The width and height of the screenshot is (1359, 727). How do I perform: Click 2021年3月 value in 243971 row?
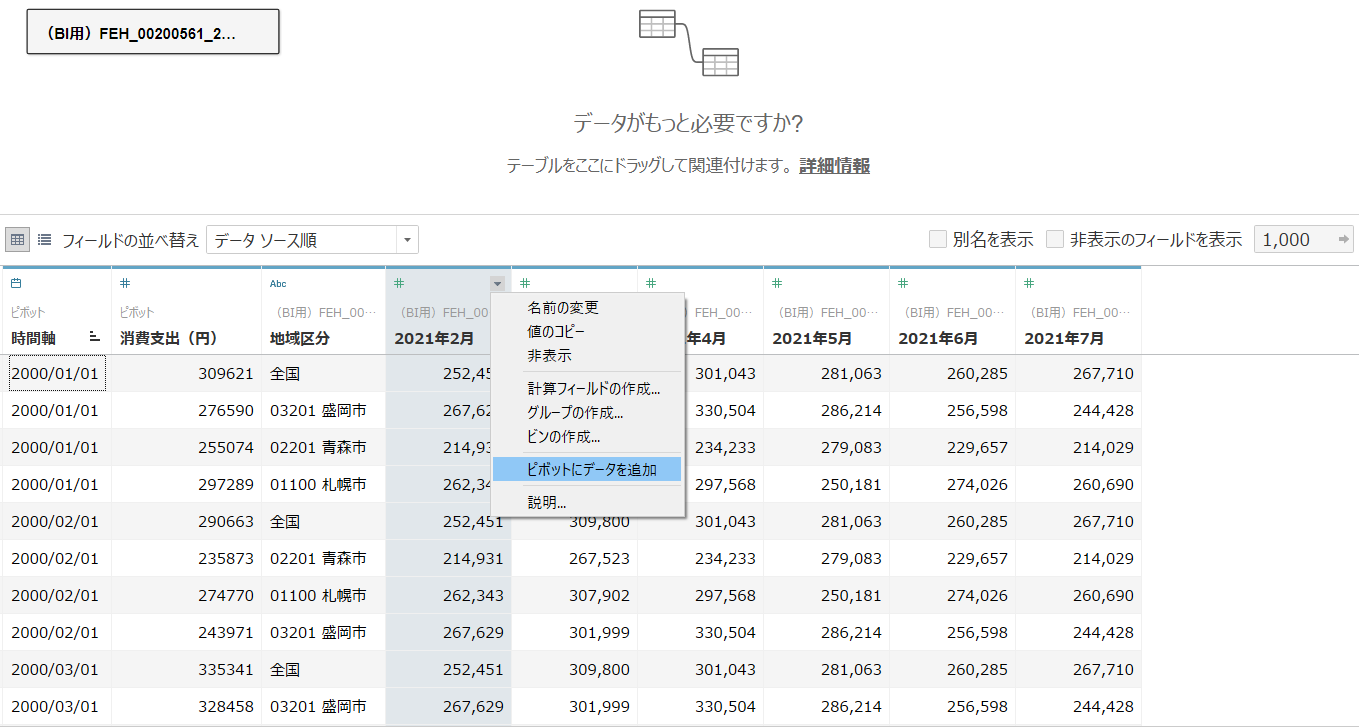tap(599, 633)
